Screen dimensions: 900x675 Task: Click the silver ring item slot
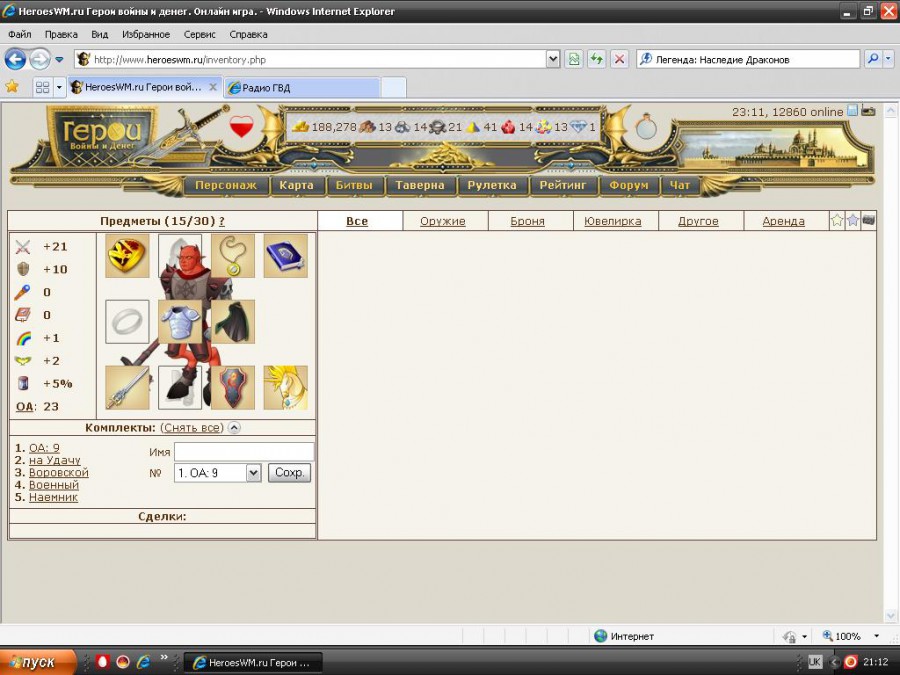(127, 322)
